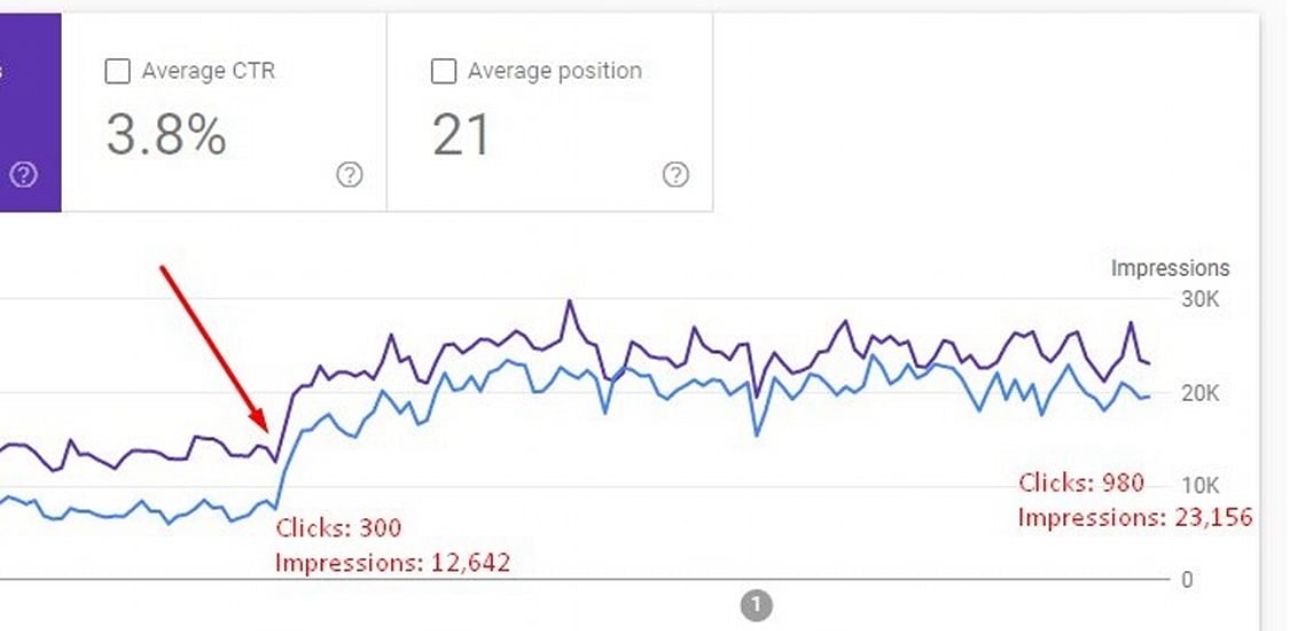Open the Average CTR help icon

coord(349,176)
